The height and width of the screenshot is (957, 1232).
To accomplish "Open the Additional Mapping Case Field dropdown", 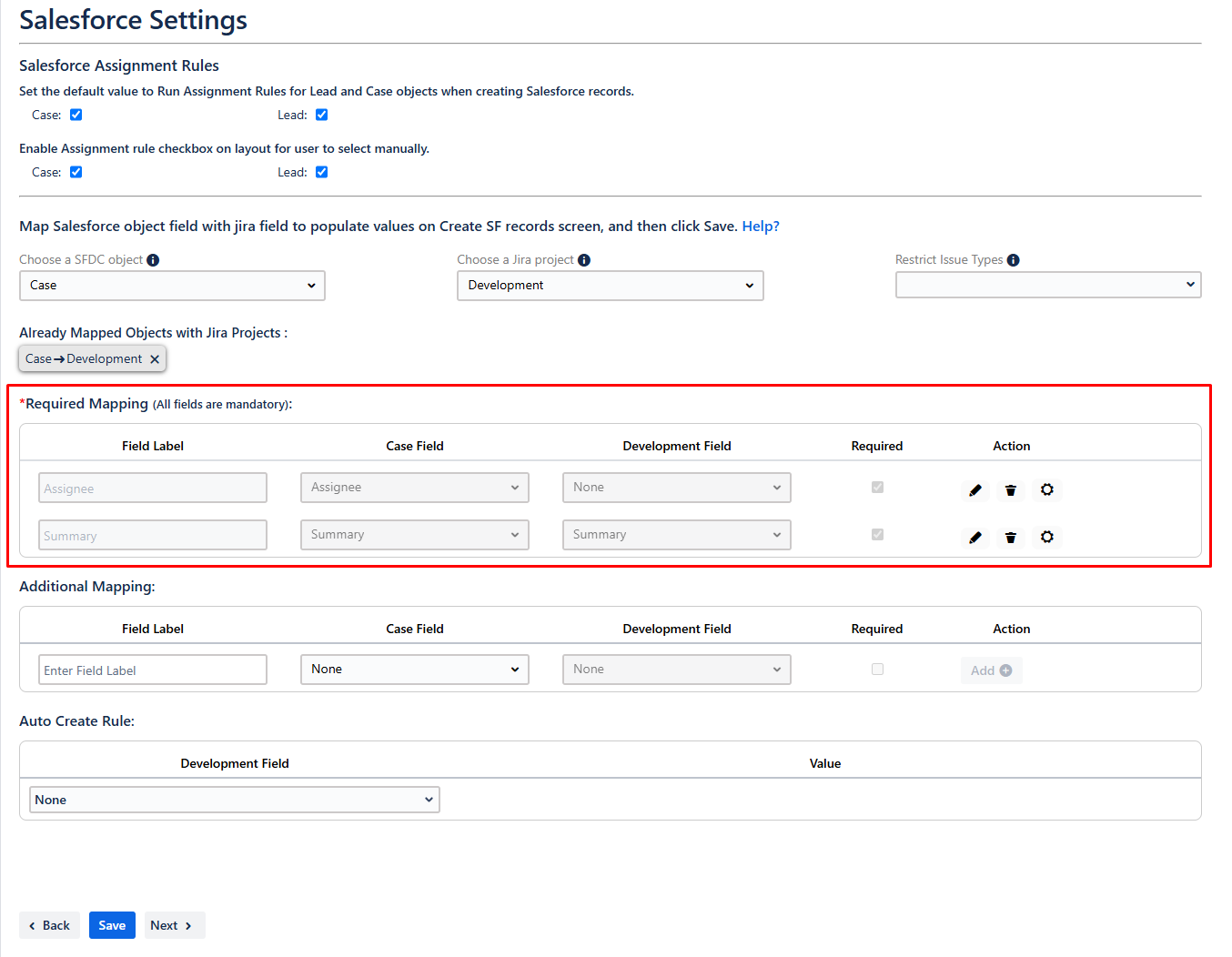I will 415,670.
